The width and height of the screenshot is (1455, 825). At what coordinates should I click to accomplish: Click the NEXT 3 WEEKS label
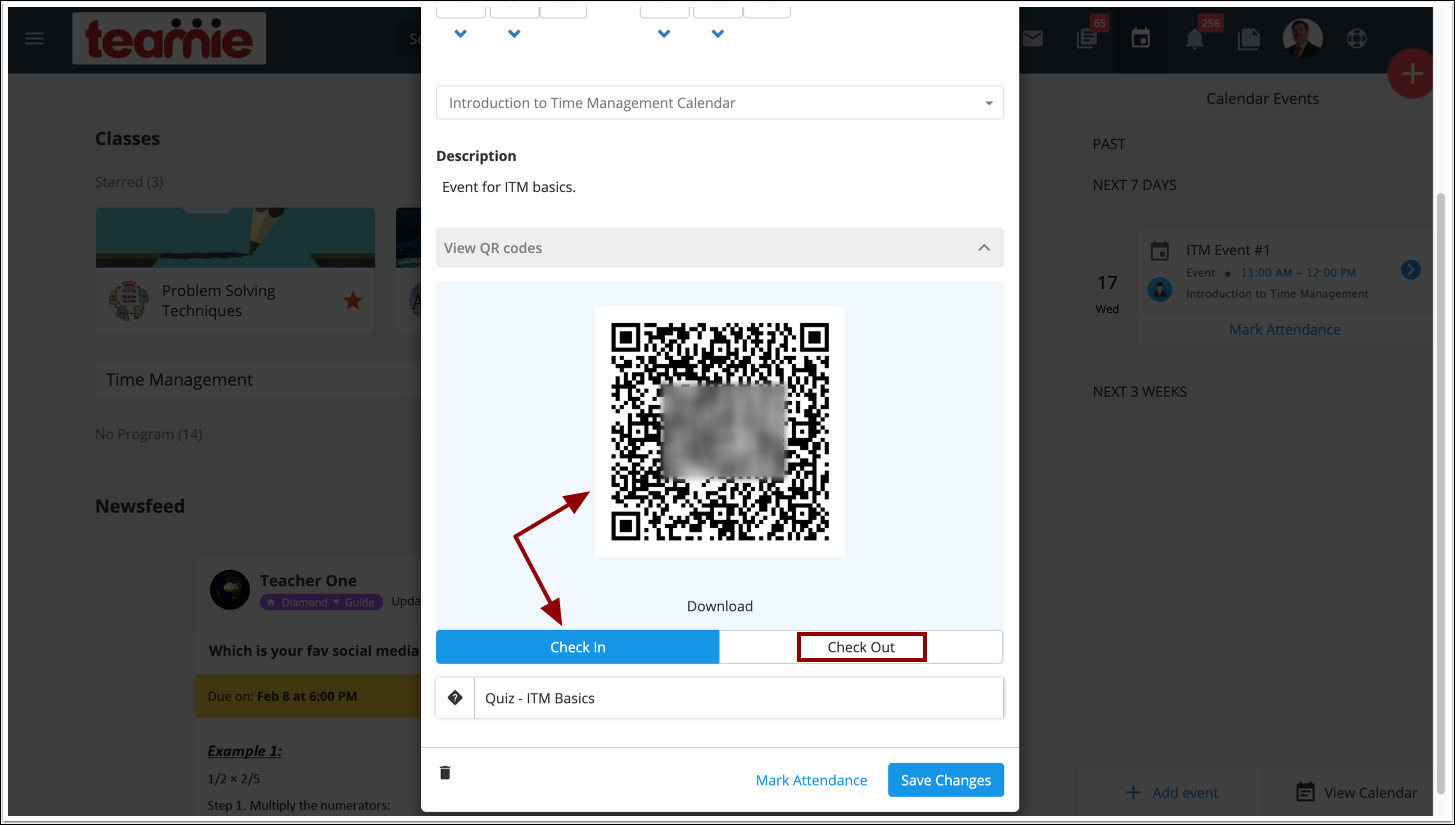(x=1140, y=391)
